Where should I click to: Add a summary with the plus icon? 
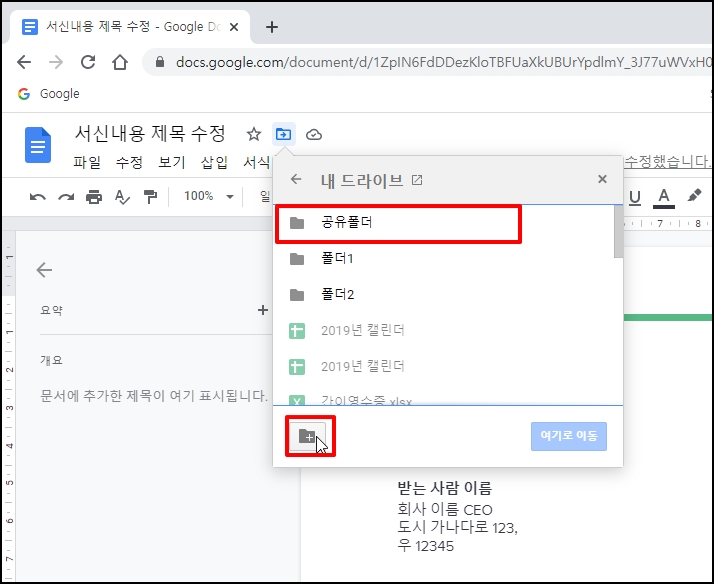coord(262,310)
